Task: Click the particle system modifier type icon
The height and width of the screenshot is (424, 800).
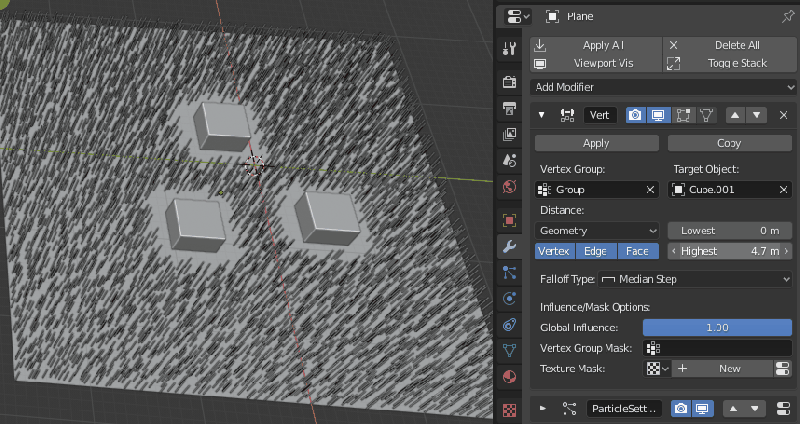Action: tap(569, 409)
